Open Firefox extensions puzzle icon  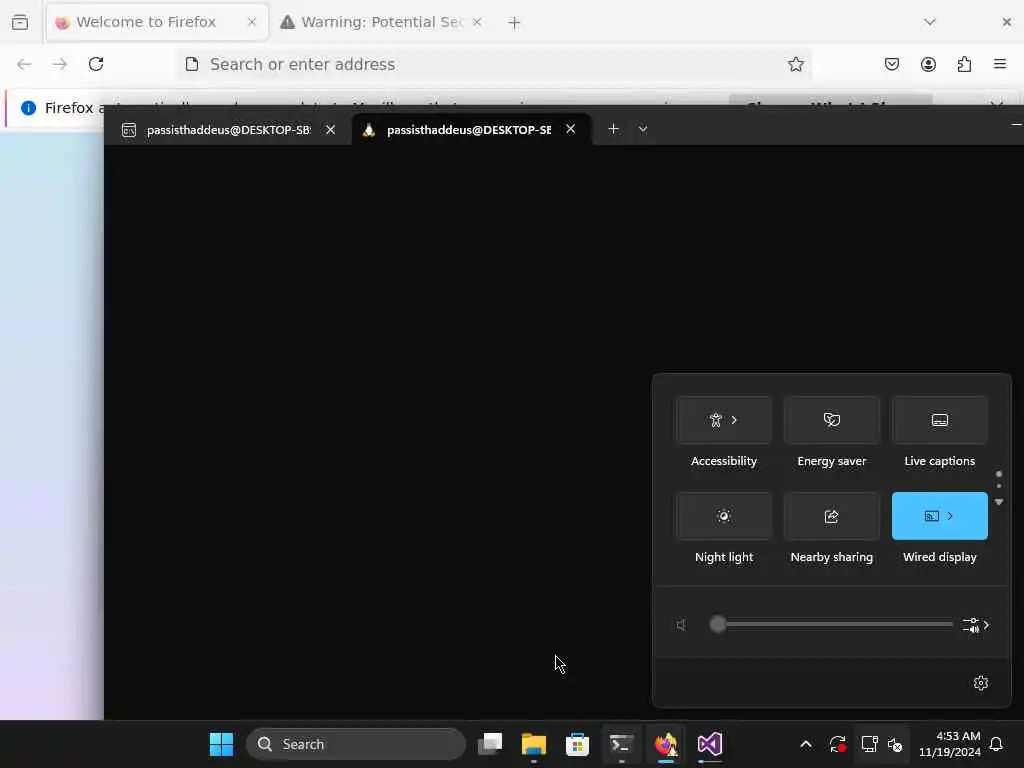tap(964, 64)
